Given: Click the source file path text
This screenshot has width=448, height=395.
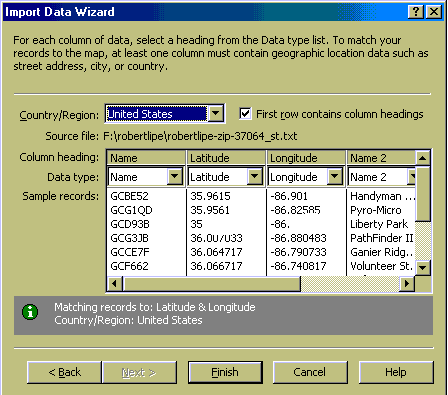Looking at the screenshot, I should click(x=200, y=136).
